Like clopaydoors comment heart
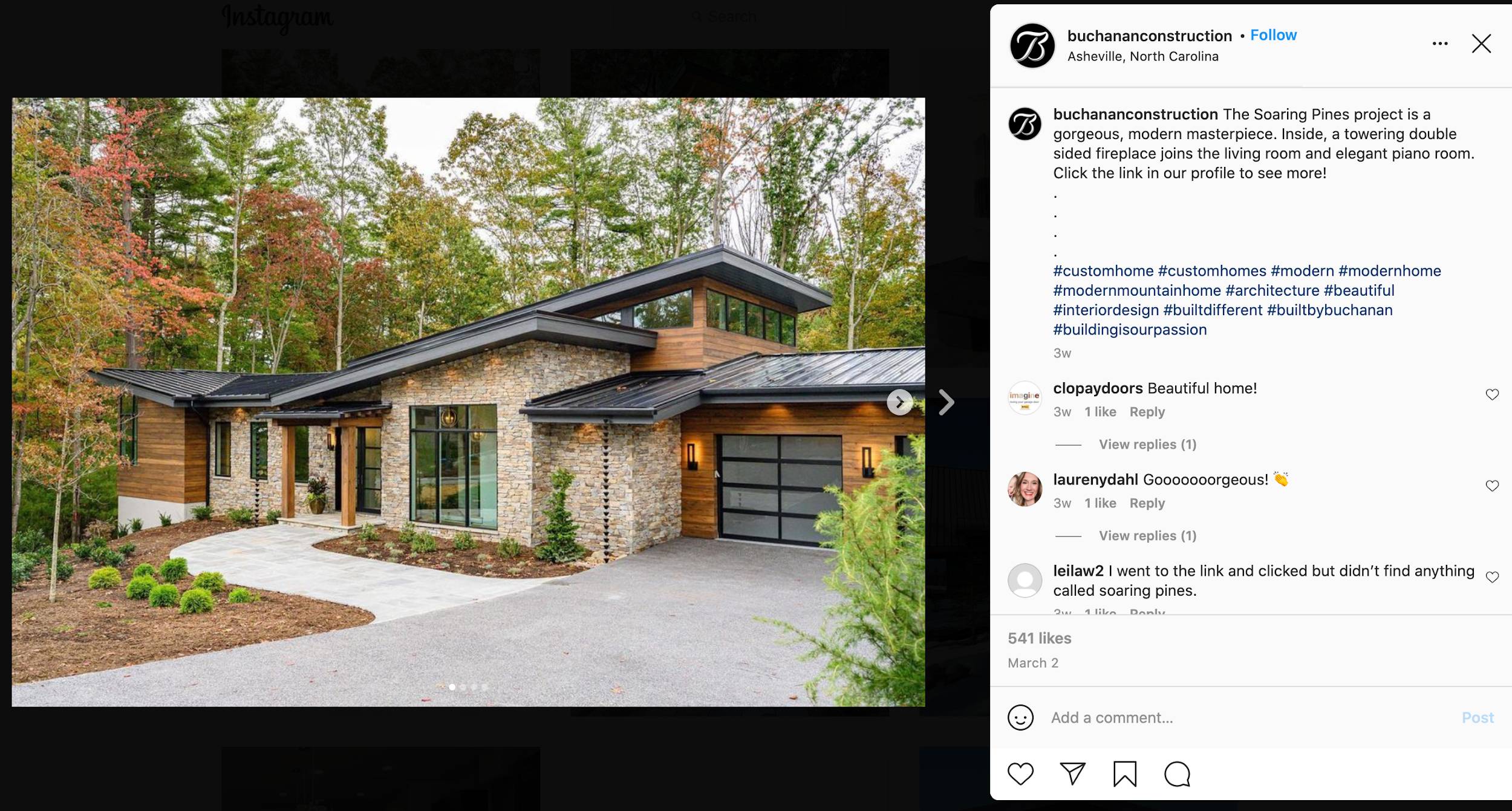Viewport: 1512px width, 811px height. [x=1492, y=394]
